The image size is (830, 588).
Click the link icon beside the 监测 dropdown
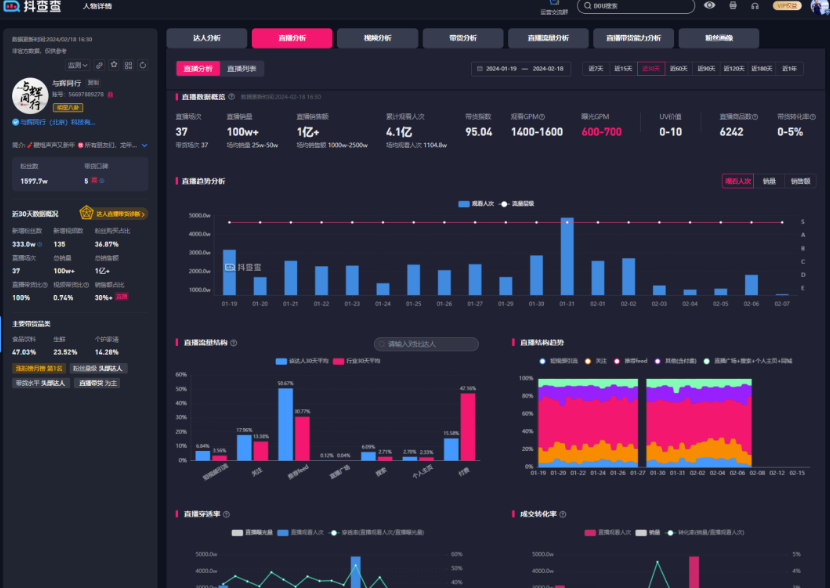[x=99, y=65]
